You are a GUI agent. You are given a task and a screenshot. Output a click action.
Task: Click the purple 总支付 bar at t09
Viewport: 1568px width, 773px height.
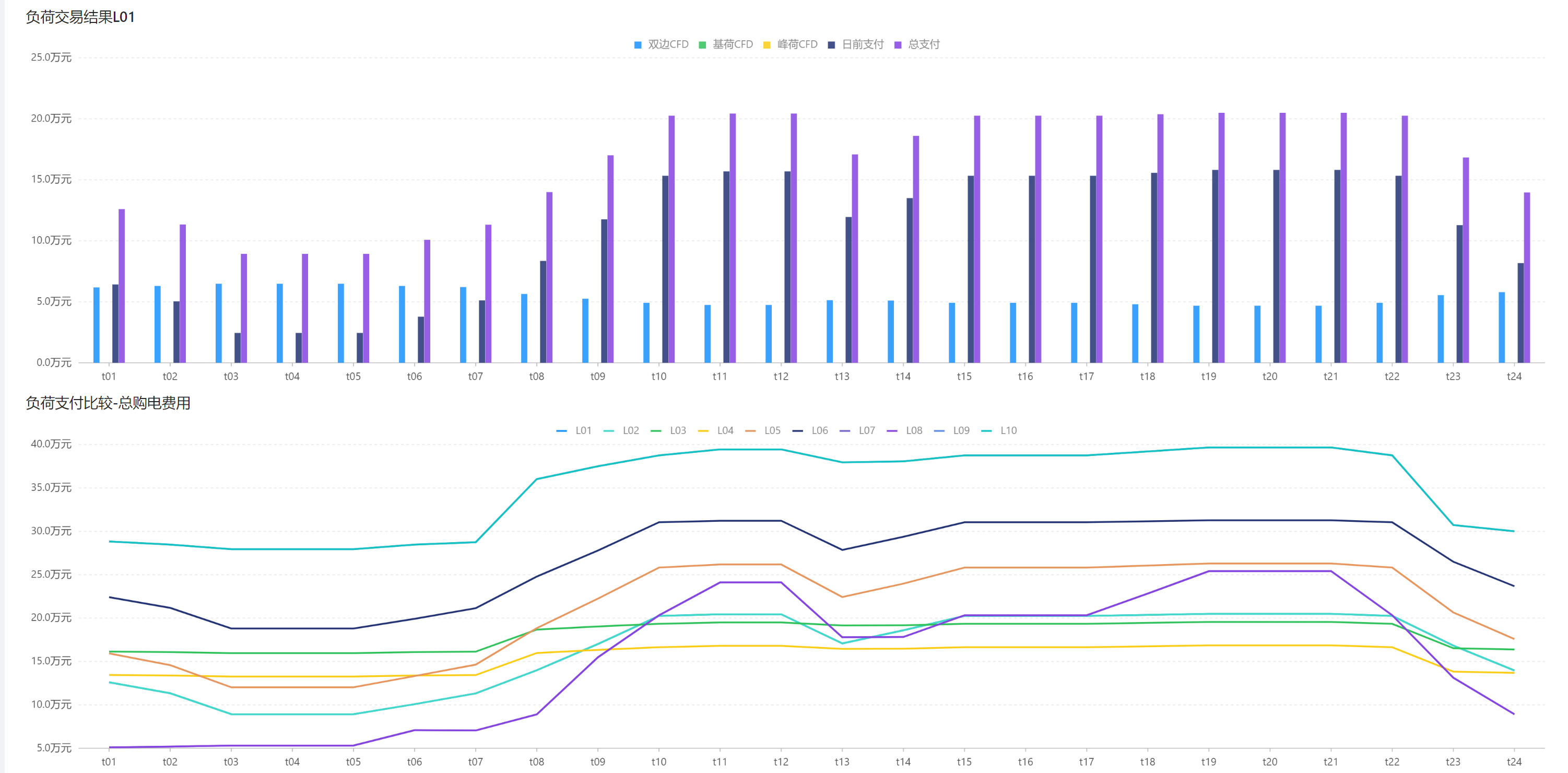[x=610, y=259]
